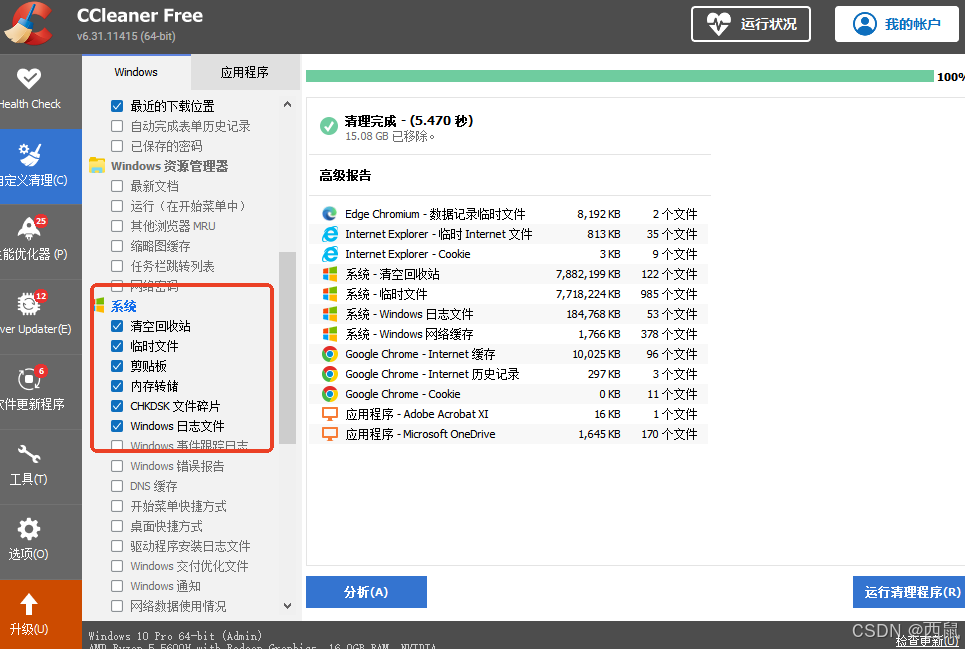Click the Upgrade (升级) arrow icon

point(29,604)
